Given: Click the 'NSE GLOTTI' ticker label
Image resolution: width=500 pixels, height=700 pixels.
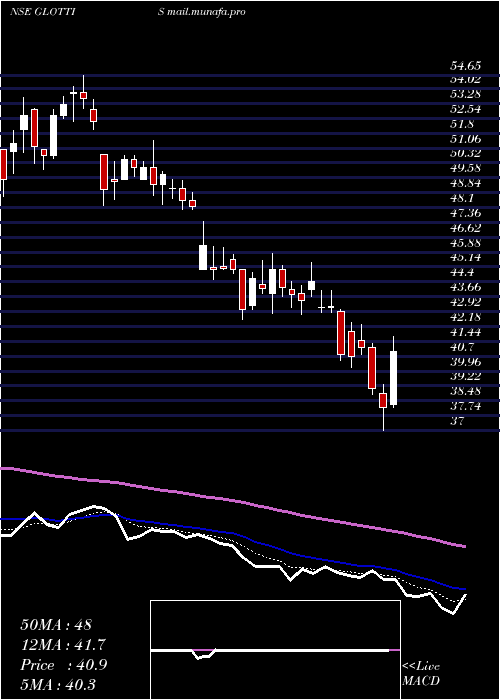Looking at the screenshot, I should [x=42, y=12].
